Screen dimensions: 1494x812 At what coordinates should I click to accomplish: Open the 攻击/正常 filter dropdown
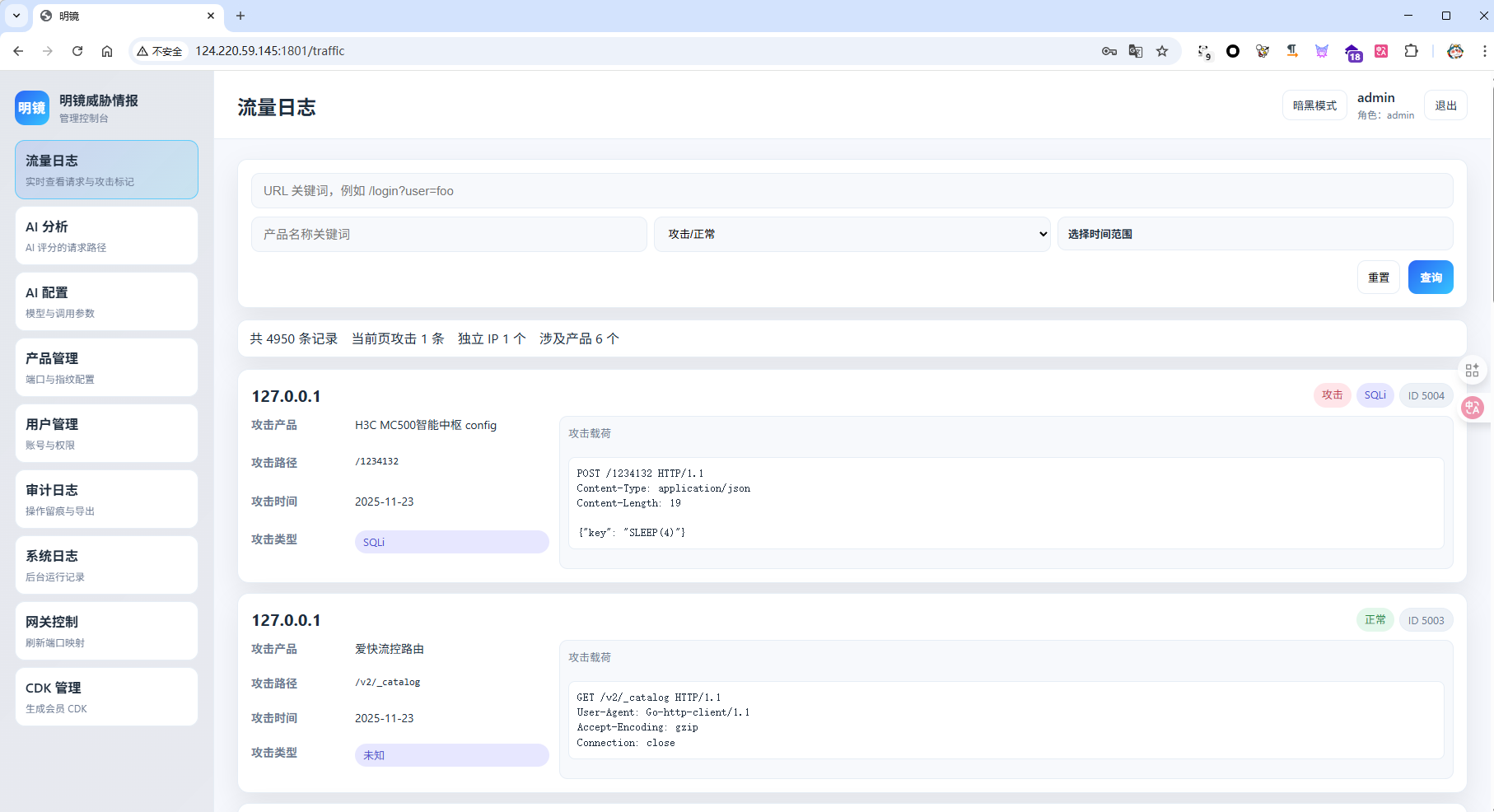pyautogui.click(x=852, y=234)
